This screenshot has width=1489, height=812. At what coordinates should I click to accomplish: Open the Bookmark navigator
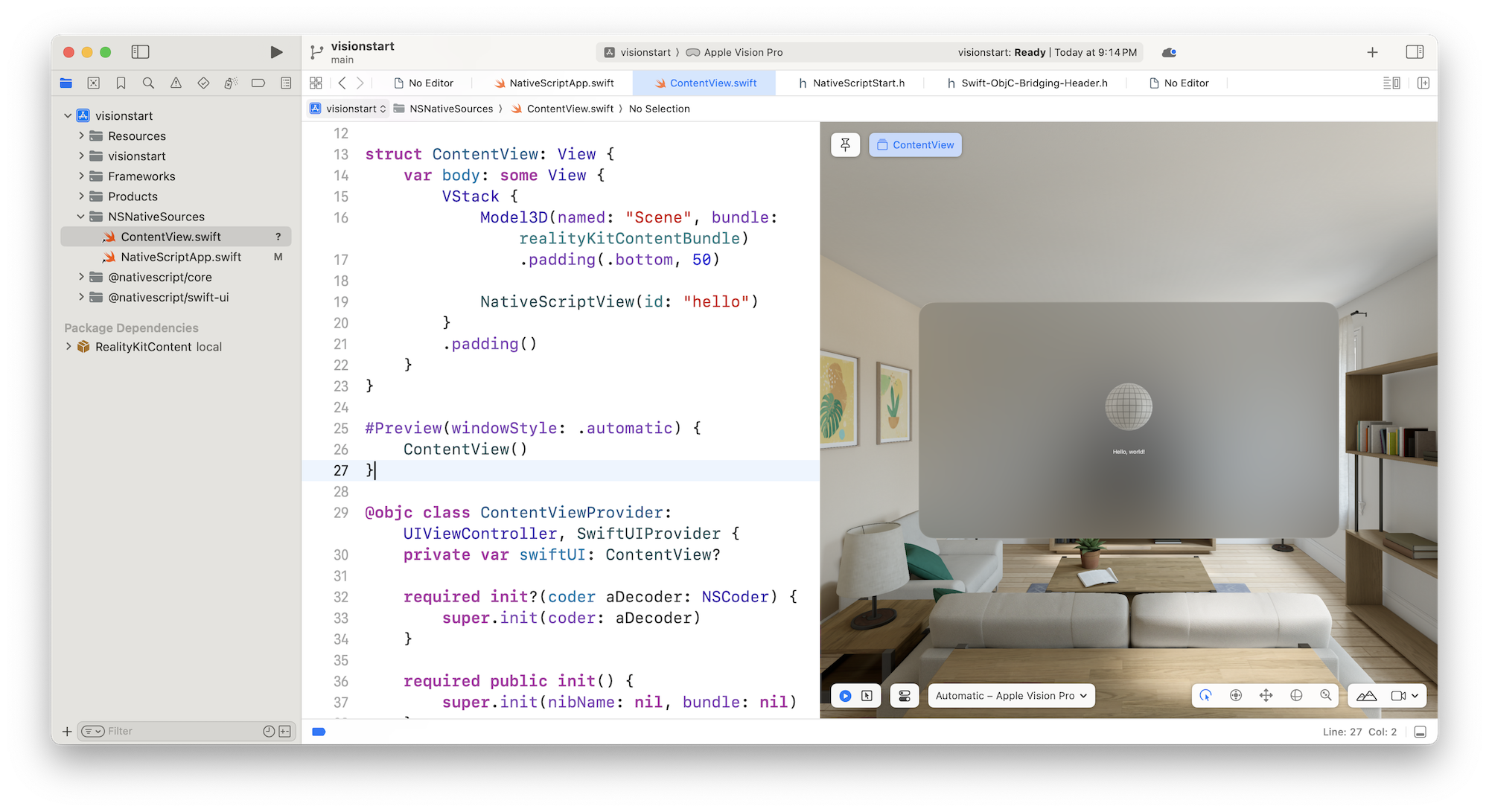tap(121, 83)
